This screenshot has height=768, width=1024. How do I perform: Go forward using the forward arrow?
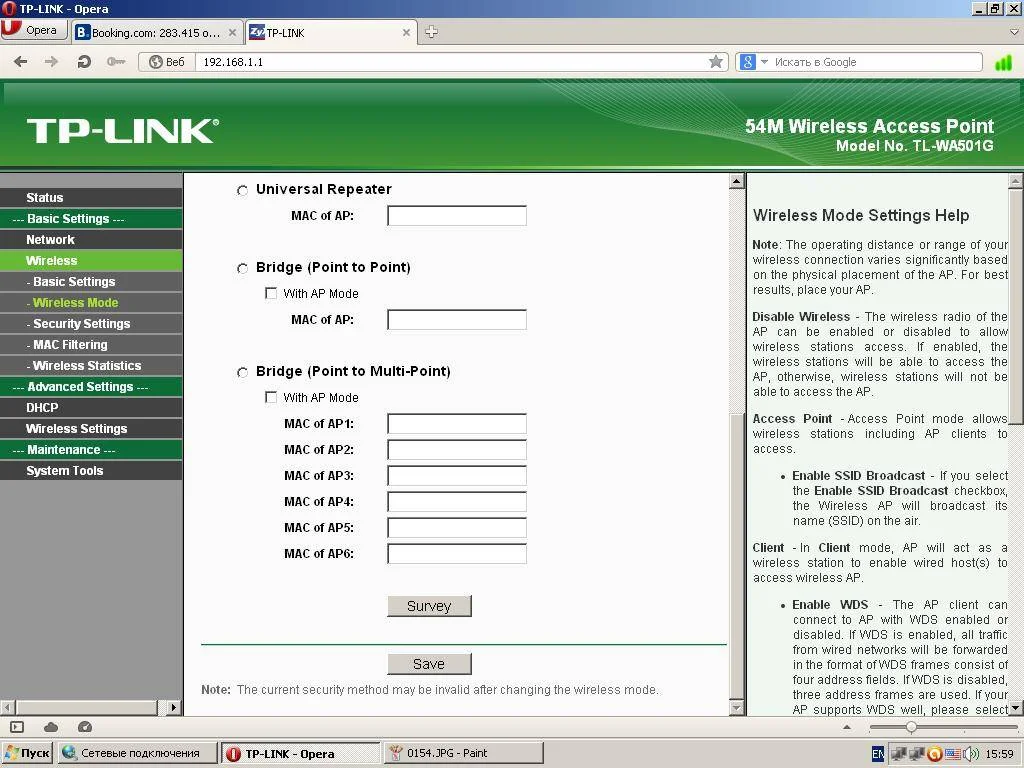coord(51,62)
